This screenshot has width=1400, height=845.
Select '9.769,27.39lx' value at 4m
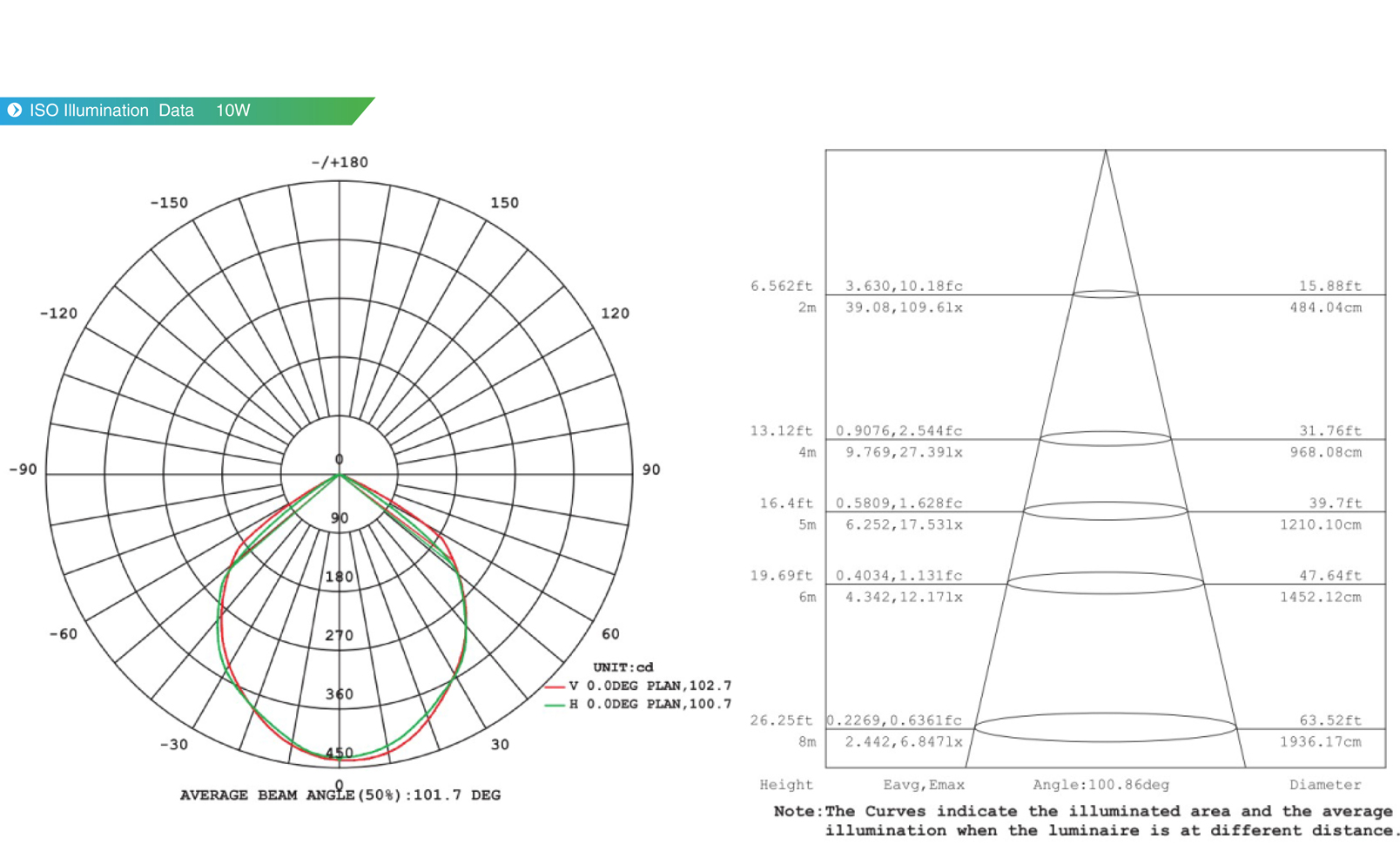pyautogui.click(x=905, y=453)
